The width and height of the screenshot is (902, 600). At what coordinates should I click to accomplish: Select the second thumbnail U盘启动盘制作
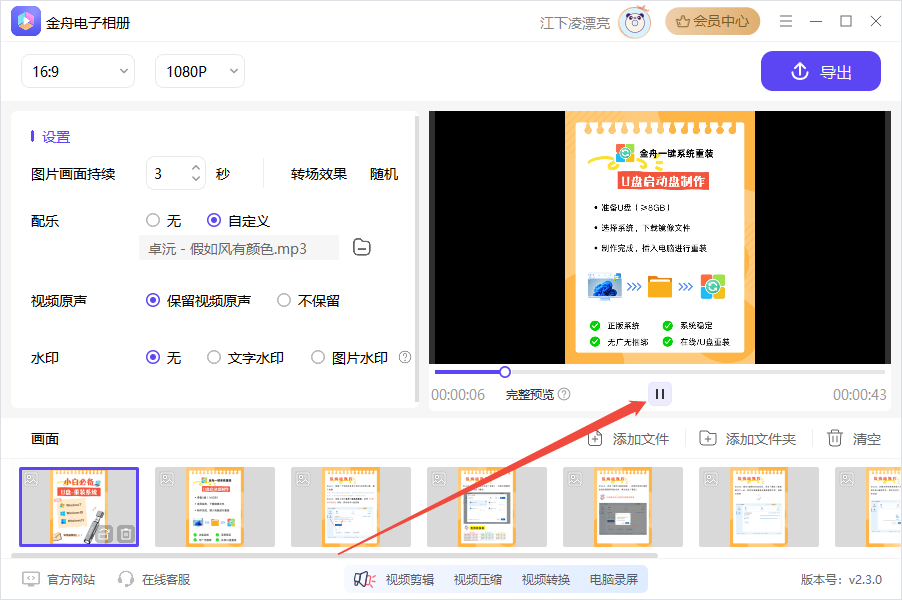(x=215, y=507)
